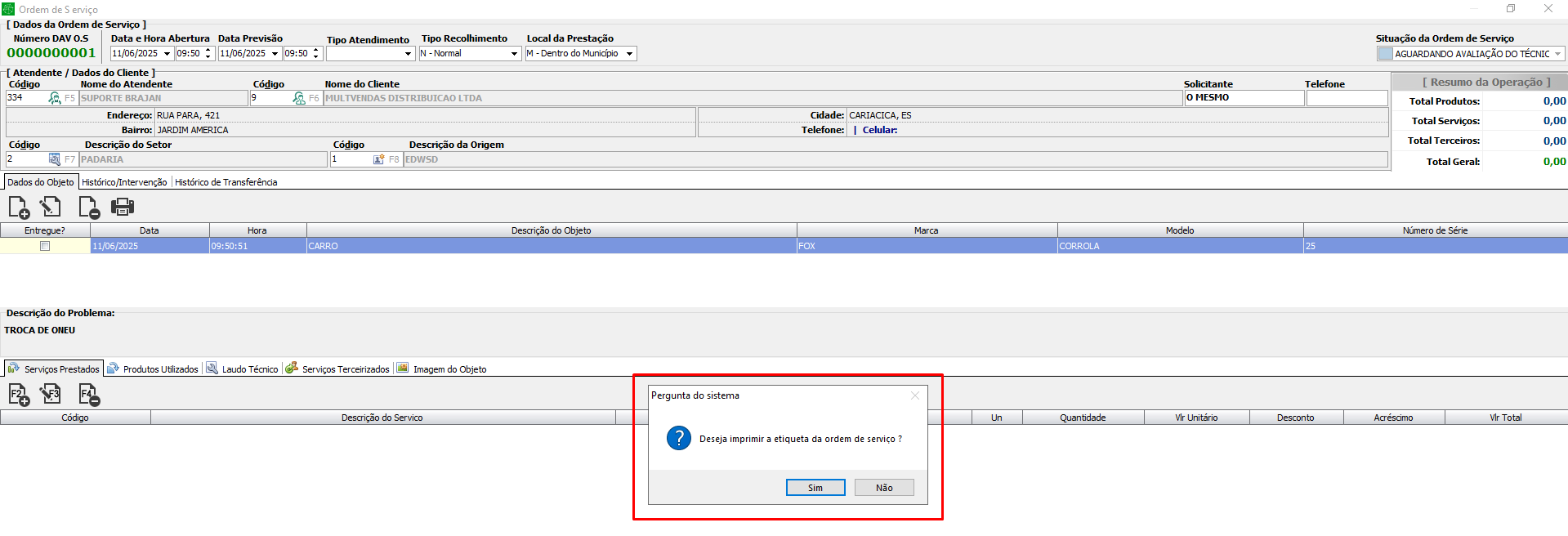Expand the Tipo Atendimento dropdown

408,54
